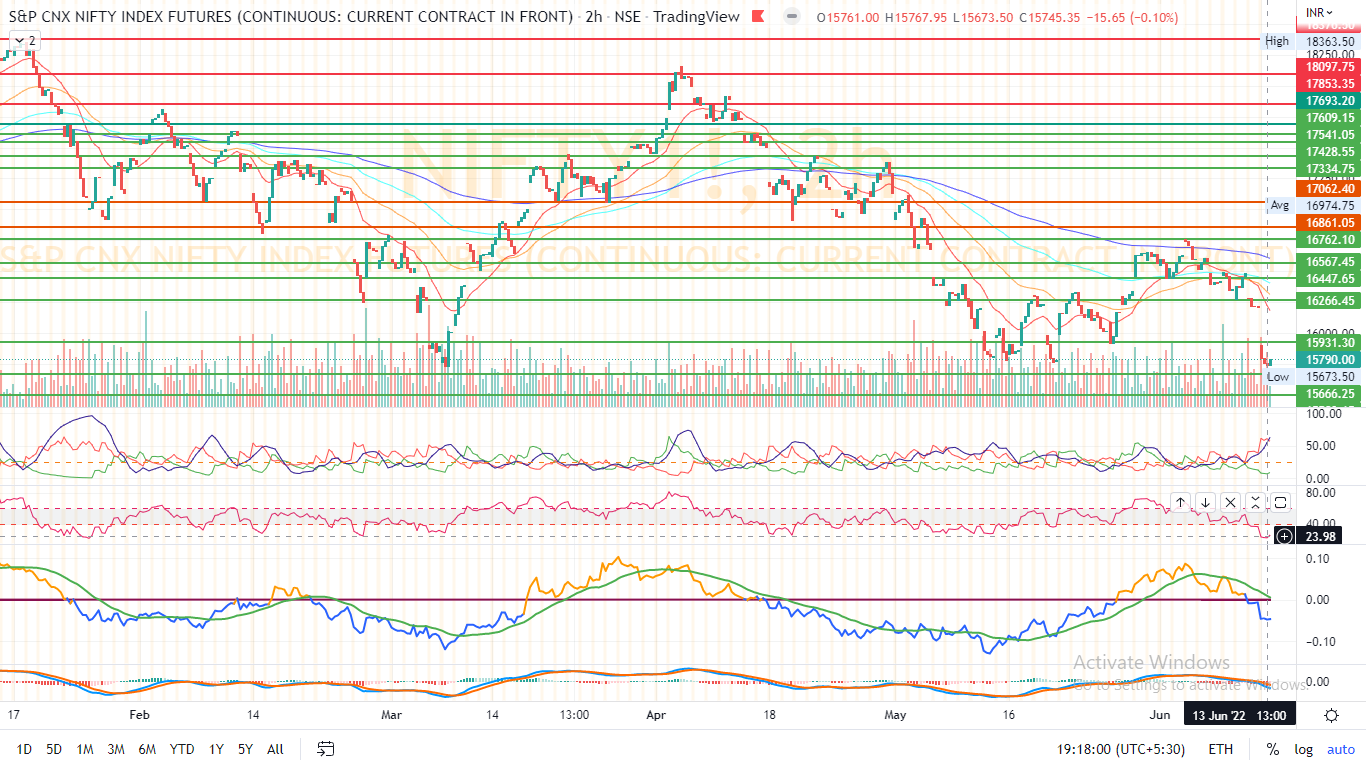Select the 5D time range
The width and height of the screenshot is (1366, 768).
click(x=54, y=749)
